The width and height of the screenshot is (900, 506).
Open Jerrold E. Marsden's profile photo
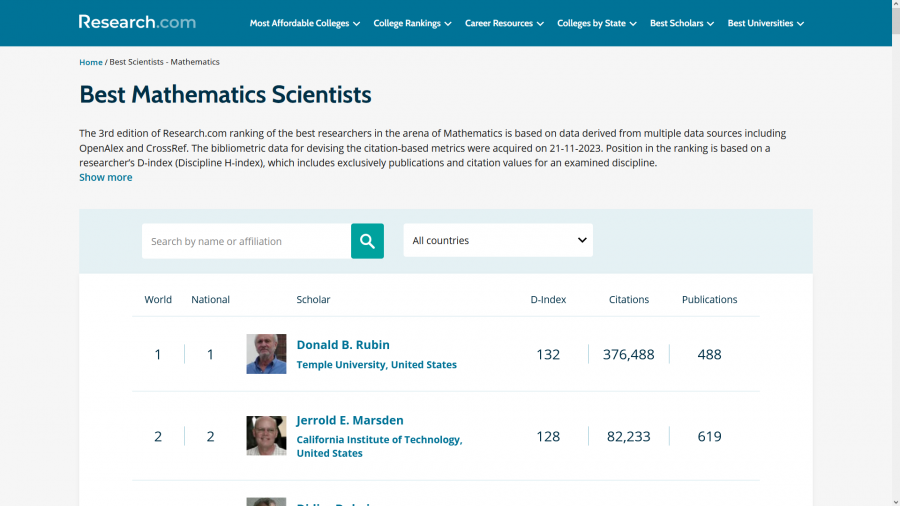pyautogui.click(x=266, y=436)
